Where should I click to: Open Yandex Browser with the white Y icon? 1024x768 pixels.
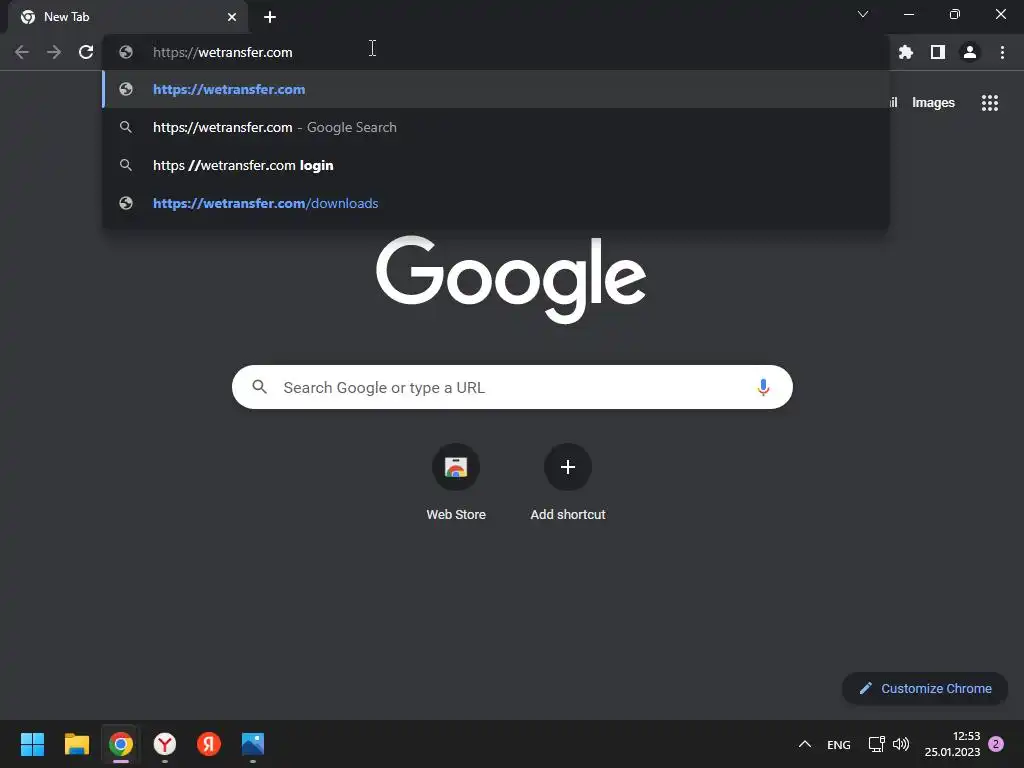[x=165, y=744]
